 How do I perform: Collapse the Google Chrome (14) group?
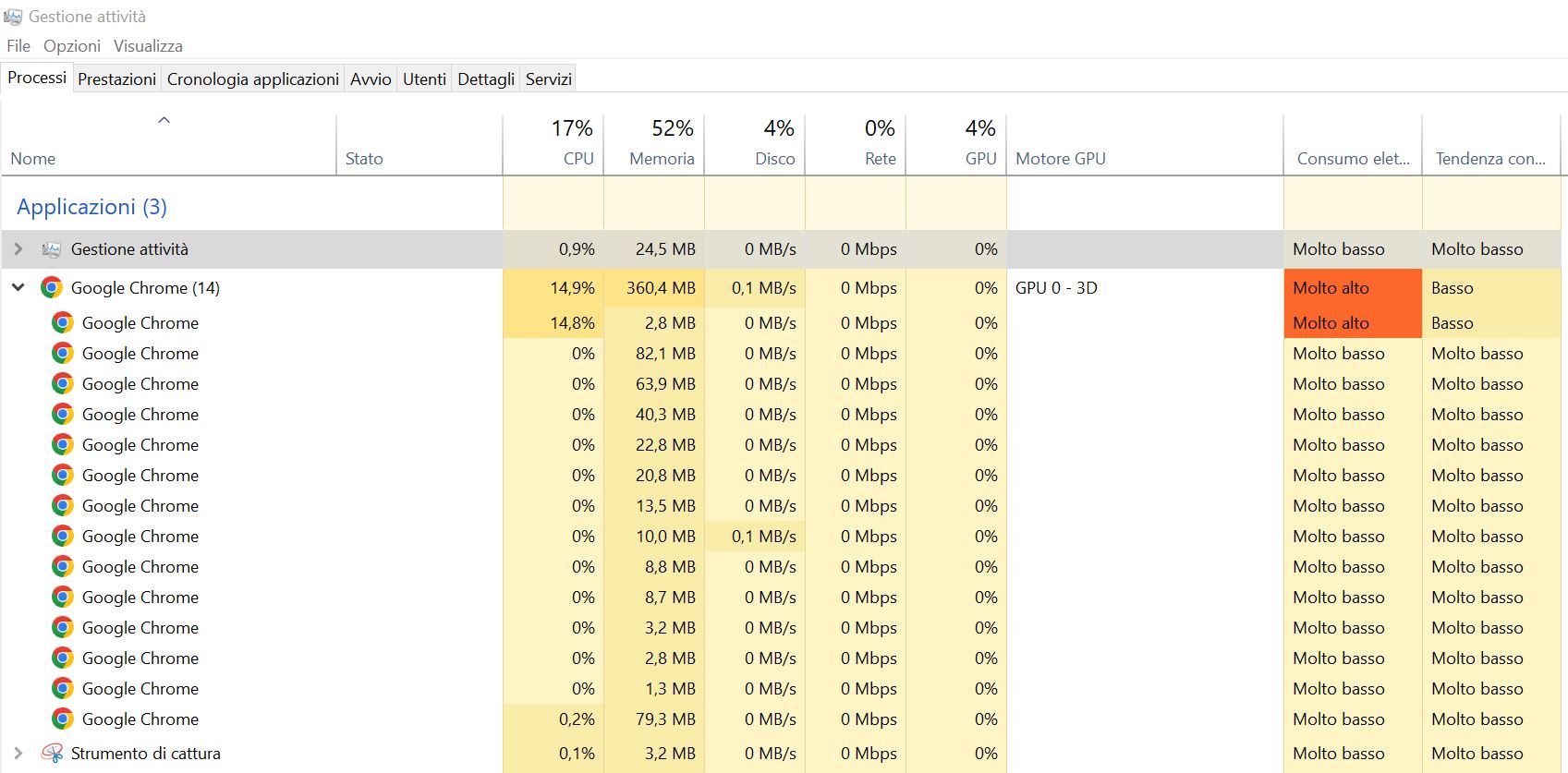[x=18, y=288]
